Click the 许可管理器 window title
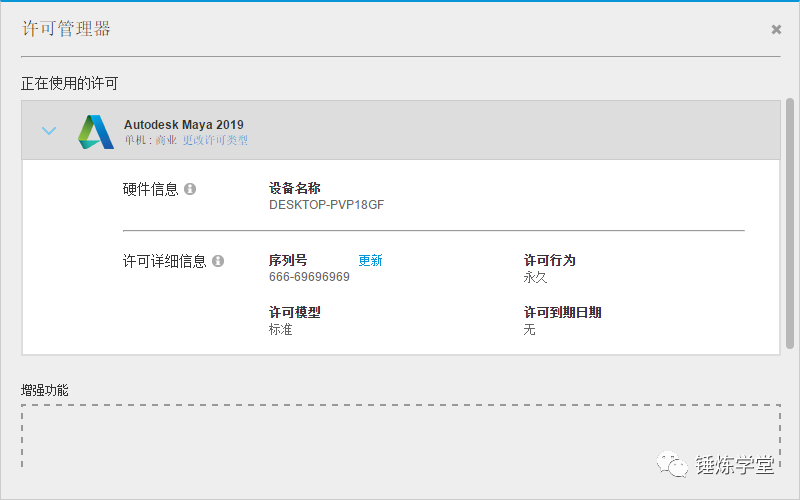800x500 pixels. point(66,29)
